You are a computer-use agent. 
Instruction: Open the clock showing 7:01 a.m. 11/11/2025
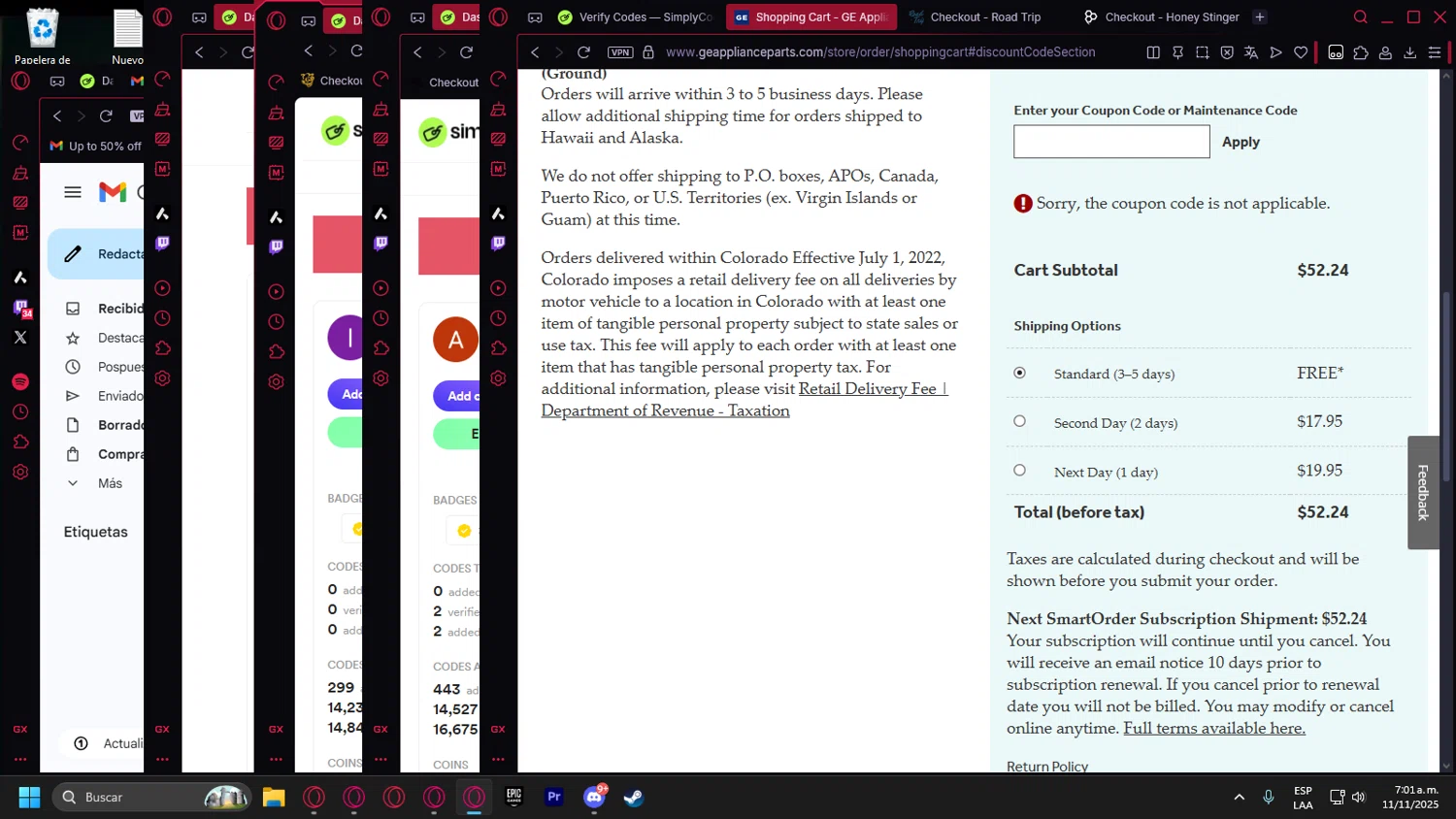(1411, 797)
